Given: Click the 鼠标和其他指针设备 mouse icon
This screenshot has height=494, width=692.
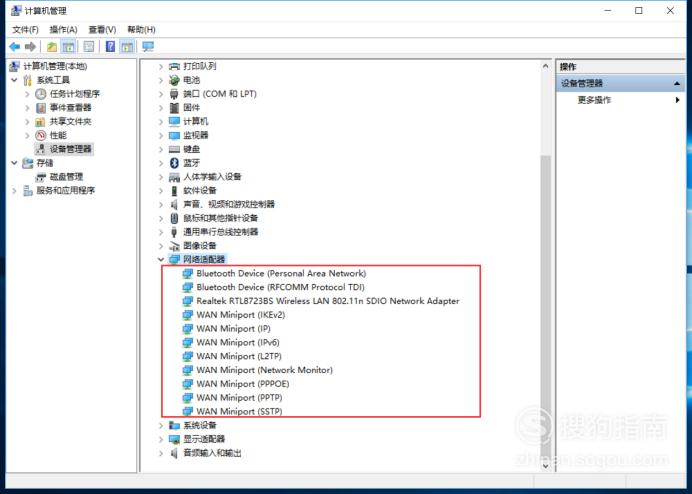Looking at the screenshot, I should pos(175,218).
